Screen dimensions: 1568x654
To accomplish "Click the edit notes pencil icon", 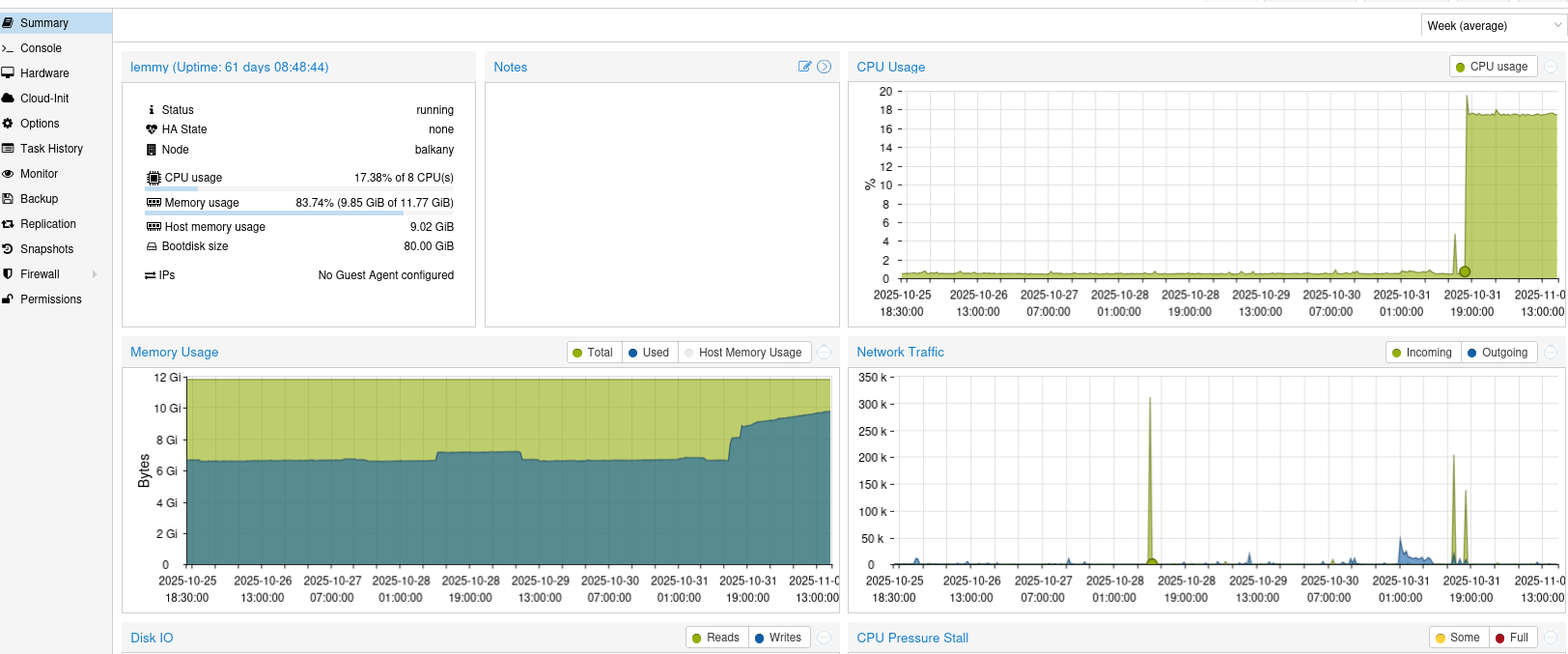I will [x=804, y=67].
